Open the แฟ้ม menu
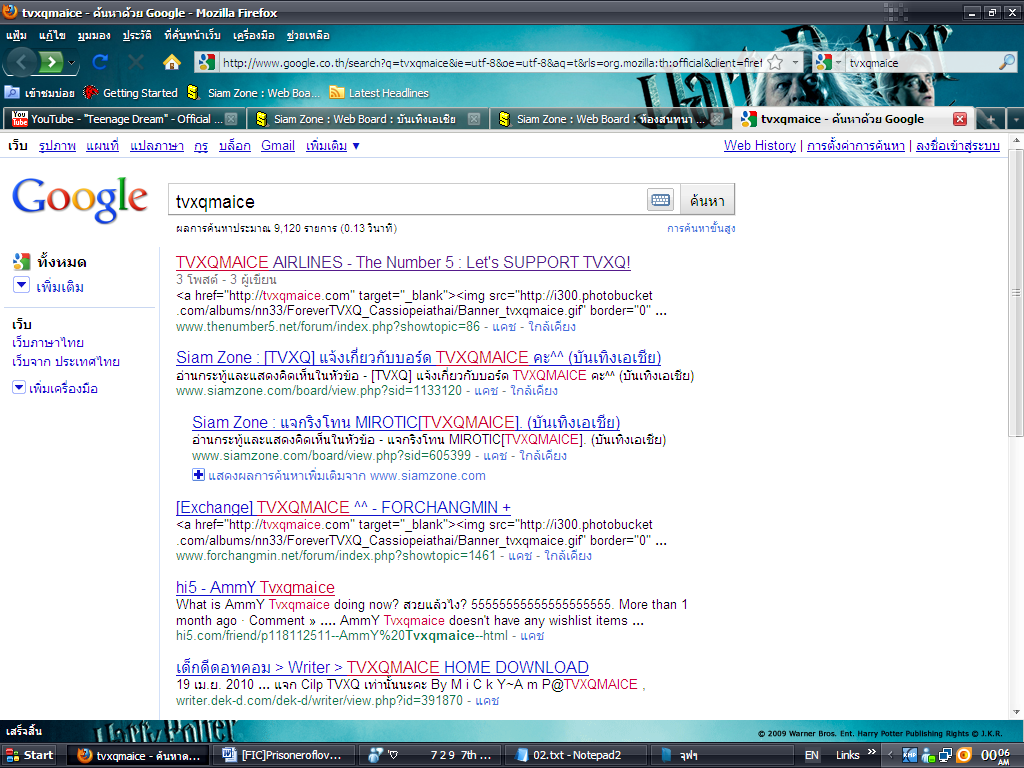 (x=16, y=35)
